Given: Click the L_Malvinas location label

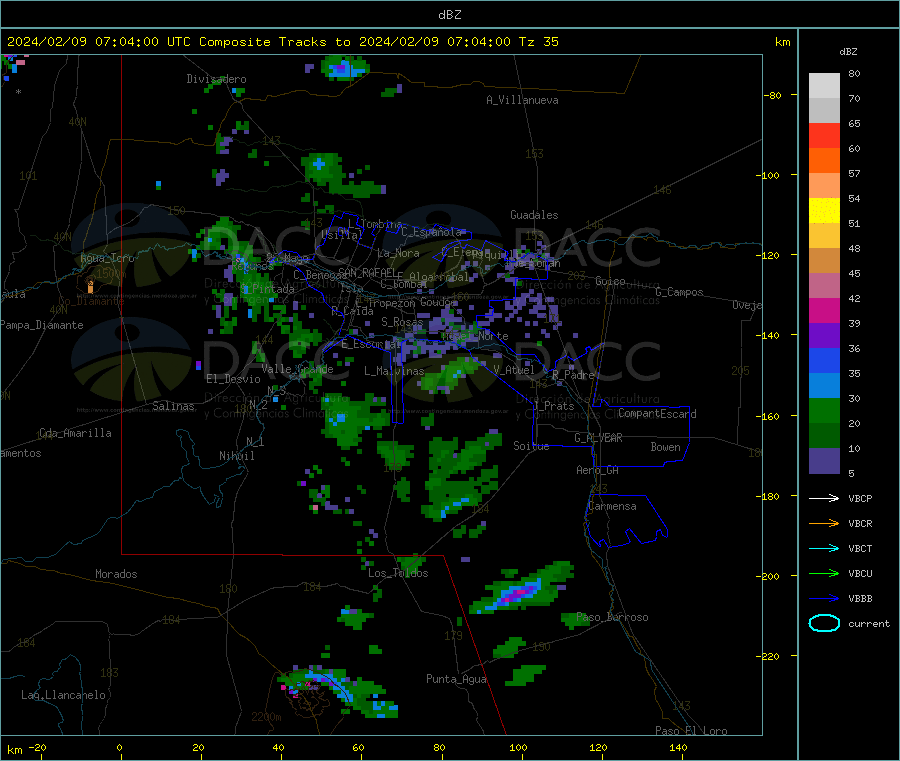Looking at the screenshot, I should pos(394,371).
